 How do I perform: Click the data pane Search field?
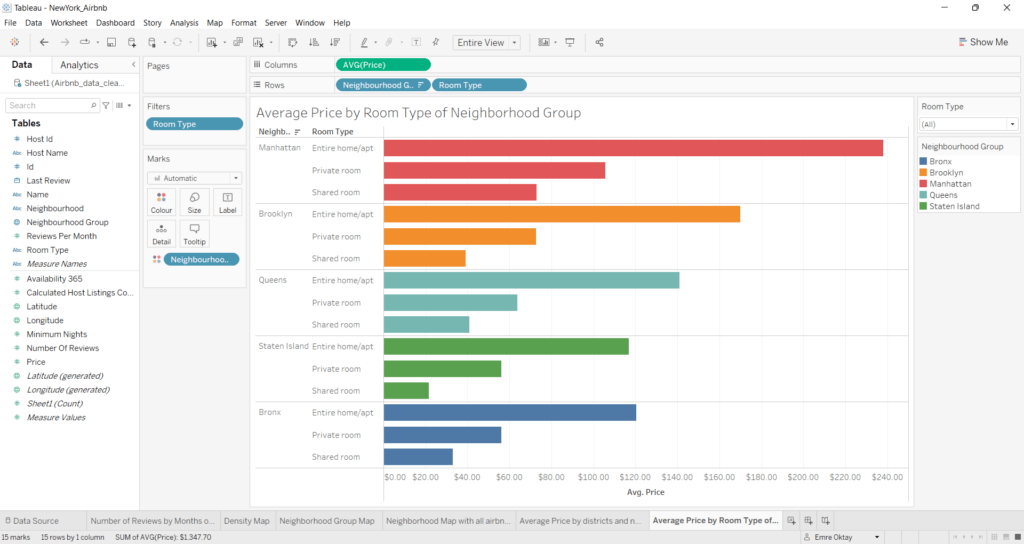tap(50, 105)
